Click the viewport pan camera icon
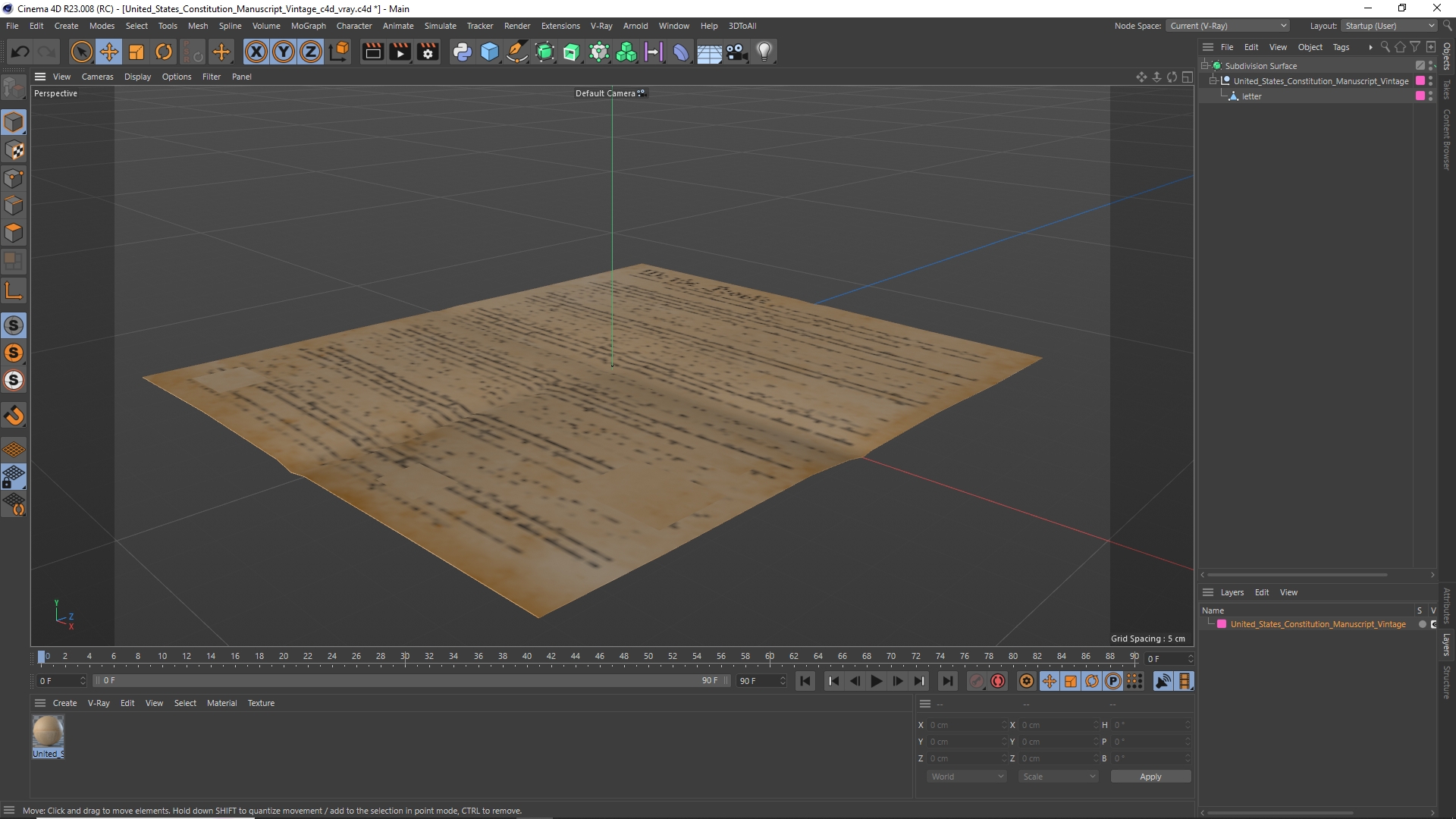Screen dimensions: 1456x819 (1141, 77)
